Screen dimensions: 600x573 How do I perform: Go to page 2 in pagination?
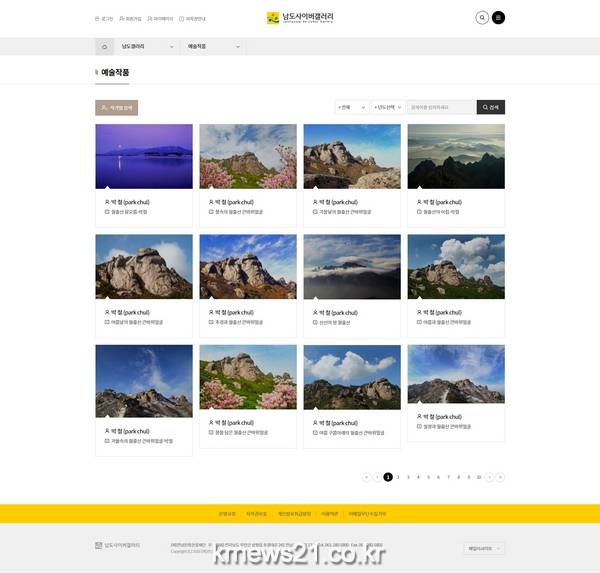tap(398, 477)
